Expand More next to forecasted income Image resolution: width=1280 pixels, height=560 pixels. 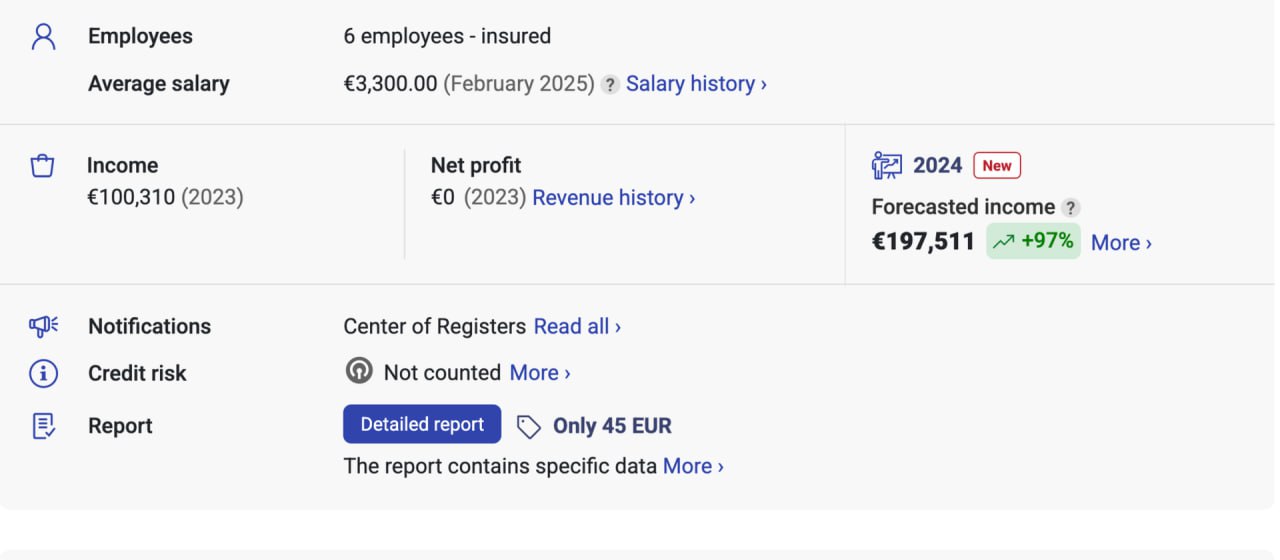1121,243
